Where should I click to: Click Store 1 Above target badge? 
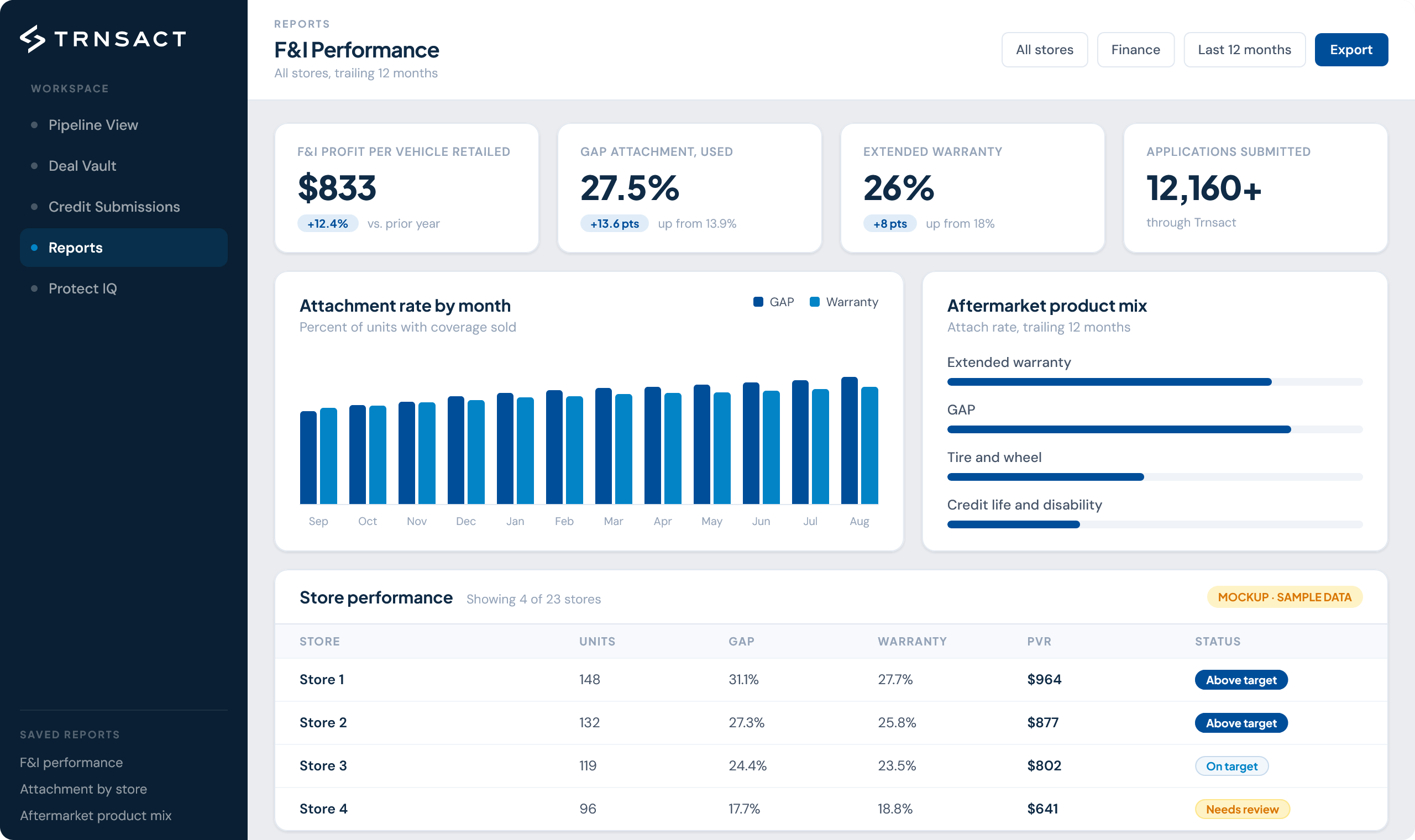(x=1241, y=680)
